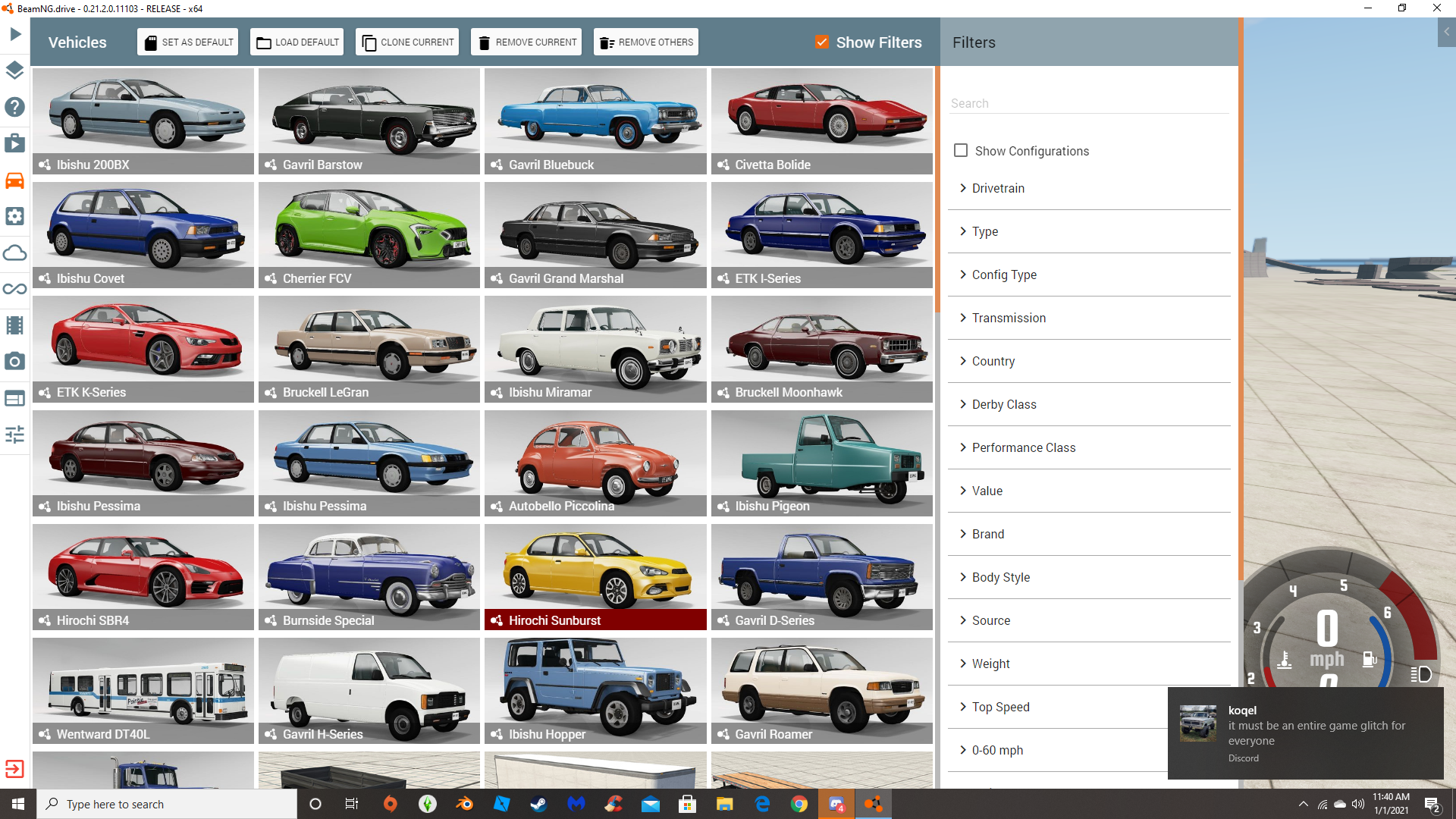Screen dimensions: 1456x819
Task: Select the Gavril Barstow vehicle
Action: [x=369, y=121]
